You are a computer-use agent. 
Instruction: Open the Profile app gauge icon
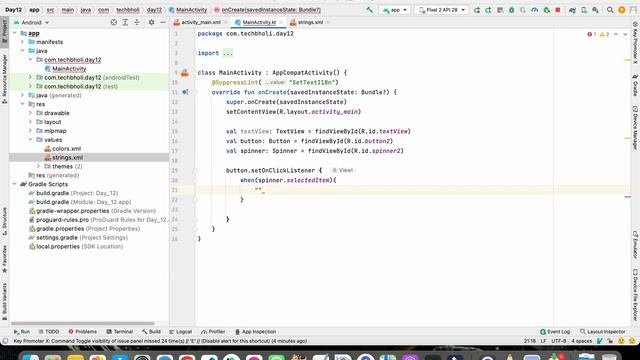[535, 10]
